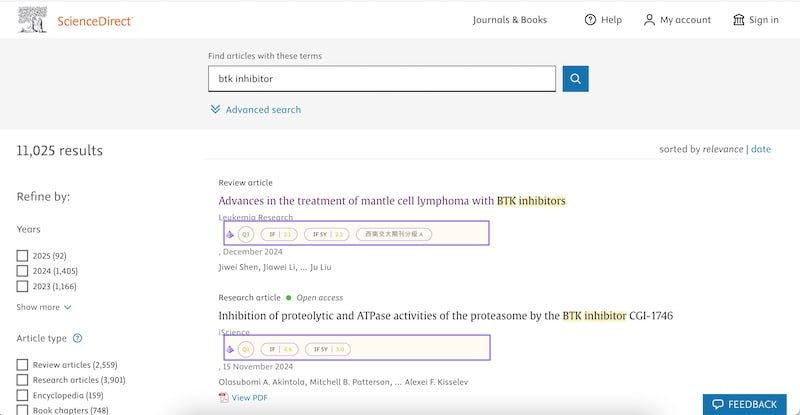
Task: Sort results by date
Action: pos(761,149)
